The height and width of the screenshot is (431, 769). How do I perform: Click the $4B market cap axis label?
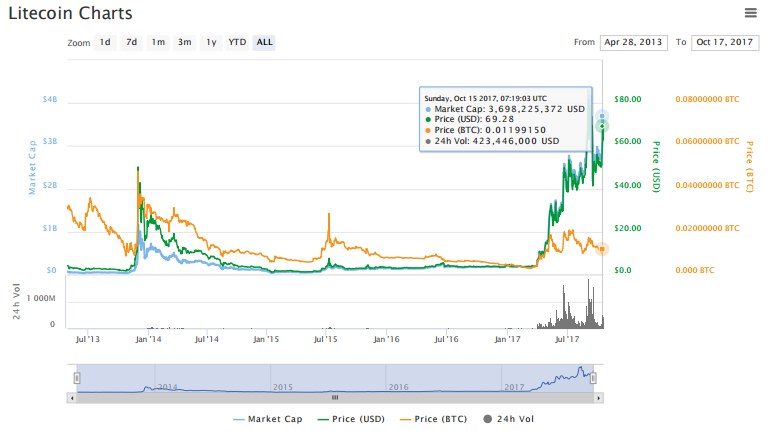click(x=50, y=99)
